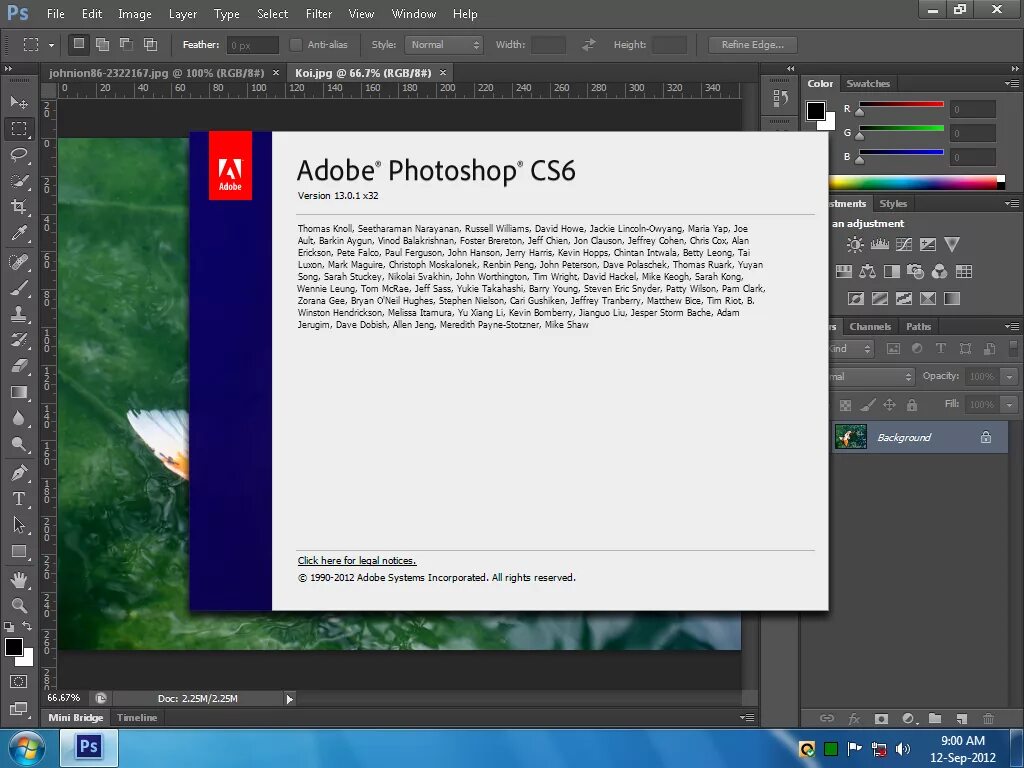Select the Rectangle shape tool
This screenshot has width=1024, height=768.
[x=19, y=552]
